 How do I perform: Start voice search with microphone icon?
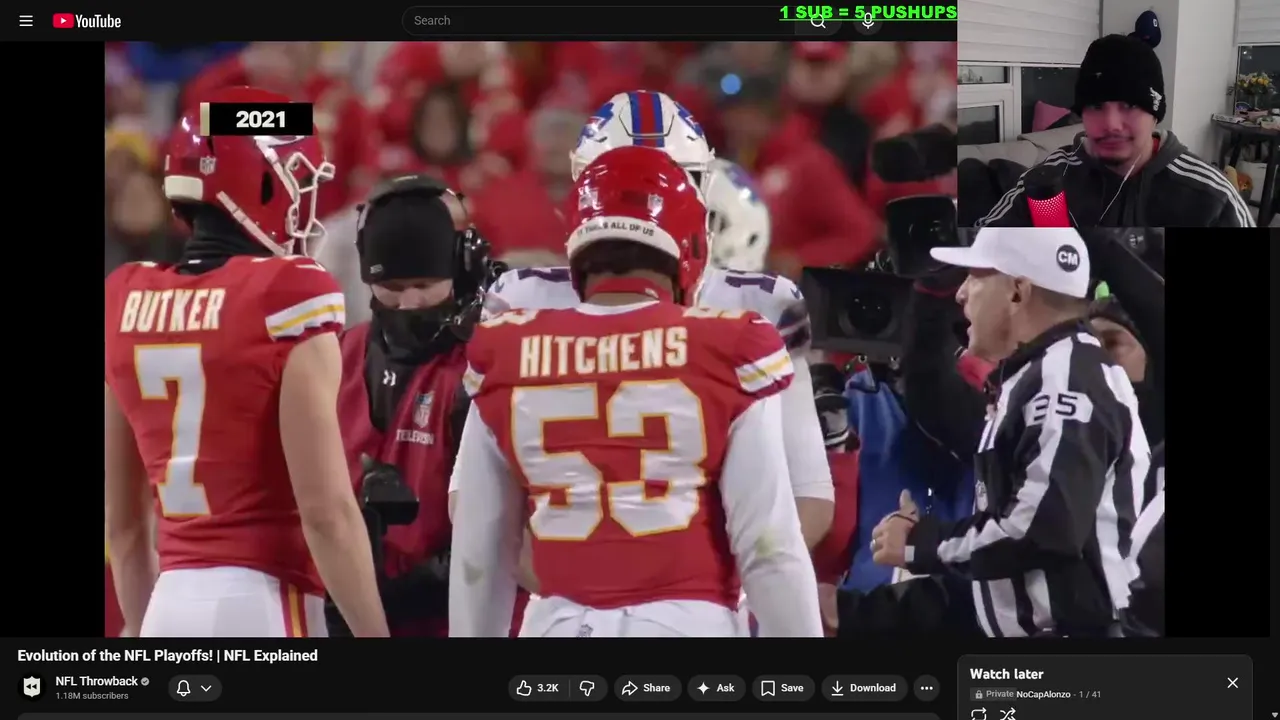[868, 20]
